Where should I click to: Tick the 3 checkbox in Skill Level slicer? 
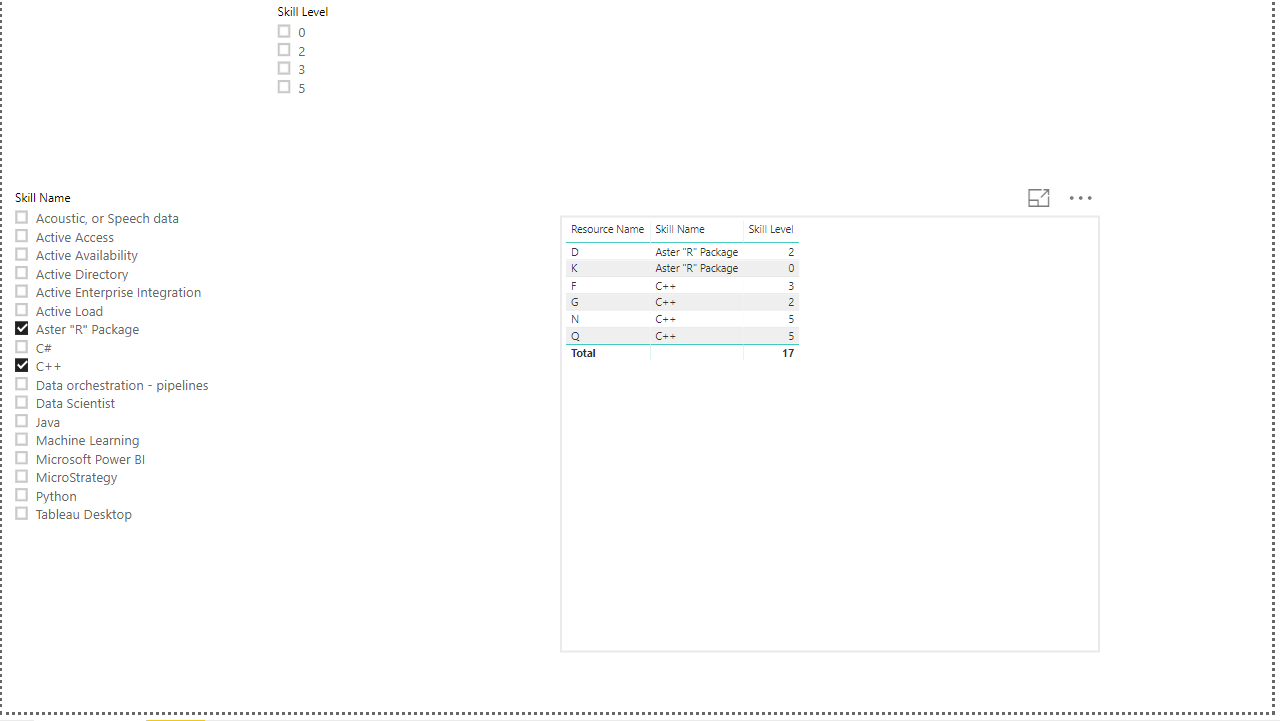click(x=284, y=69)
